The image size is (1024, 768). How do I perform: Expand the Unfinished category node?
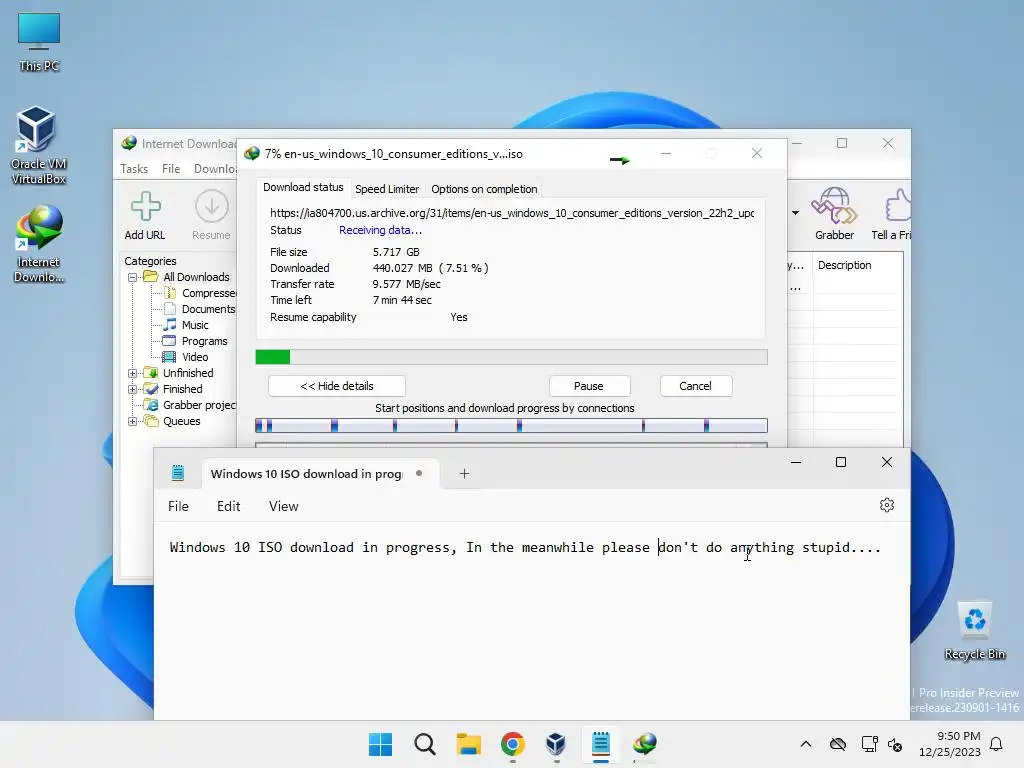[133, 373]
